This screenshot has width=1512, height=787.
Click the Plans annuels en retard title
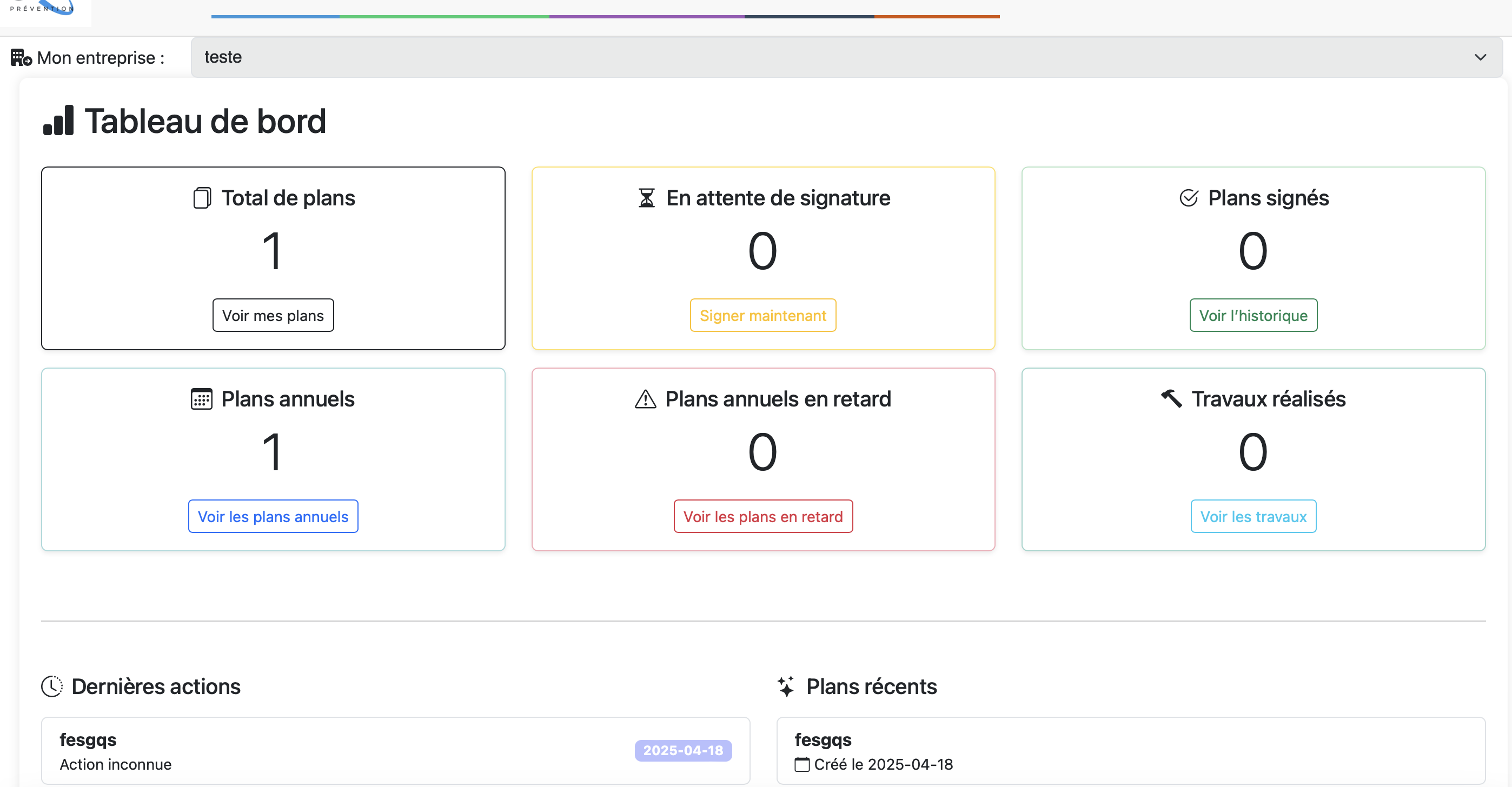click(x=778, y=399)
